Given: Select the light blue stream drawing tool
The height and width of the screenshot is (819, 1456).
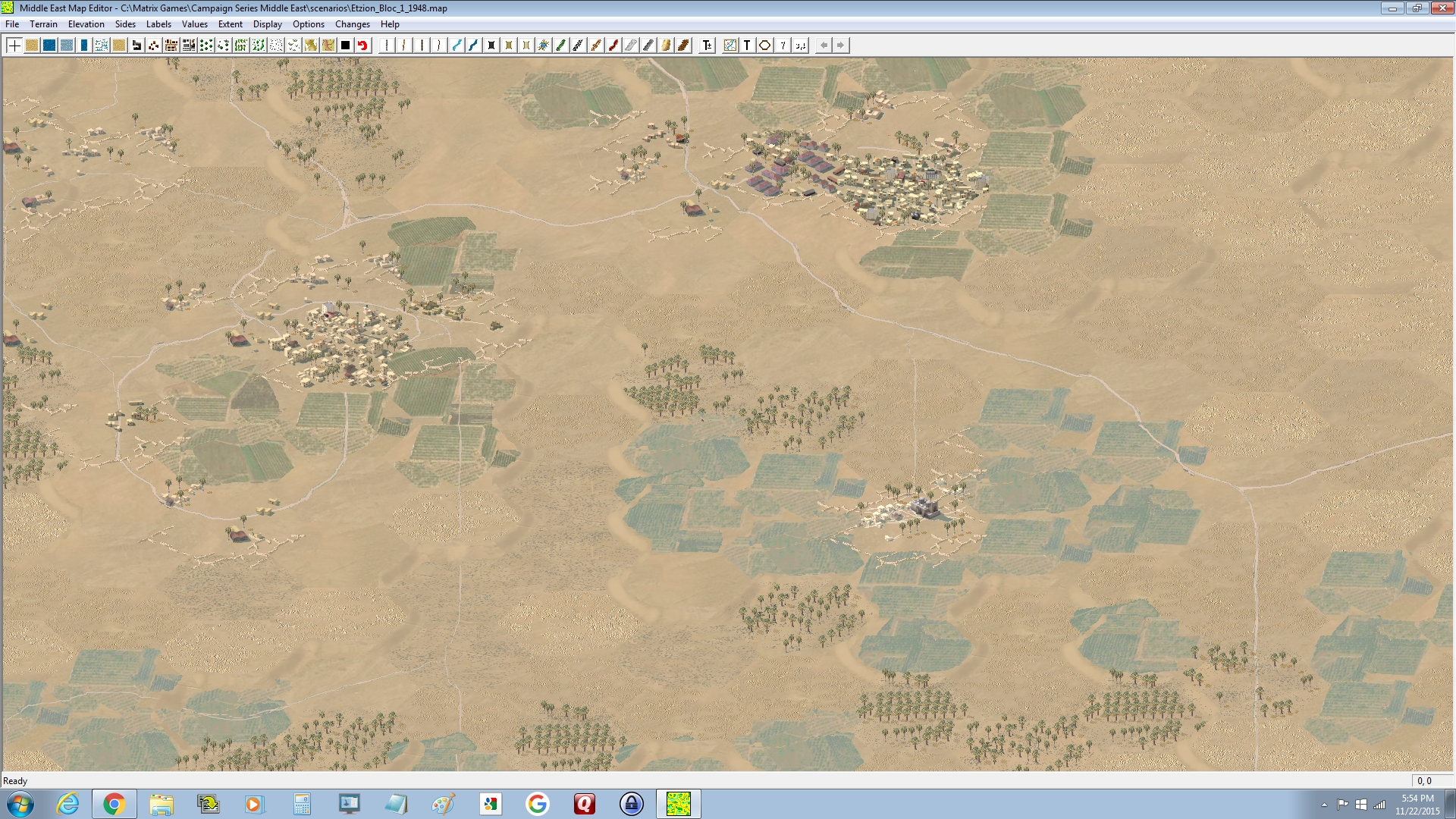Looking at the screenshot, I should 457,45.
